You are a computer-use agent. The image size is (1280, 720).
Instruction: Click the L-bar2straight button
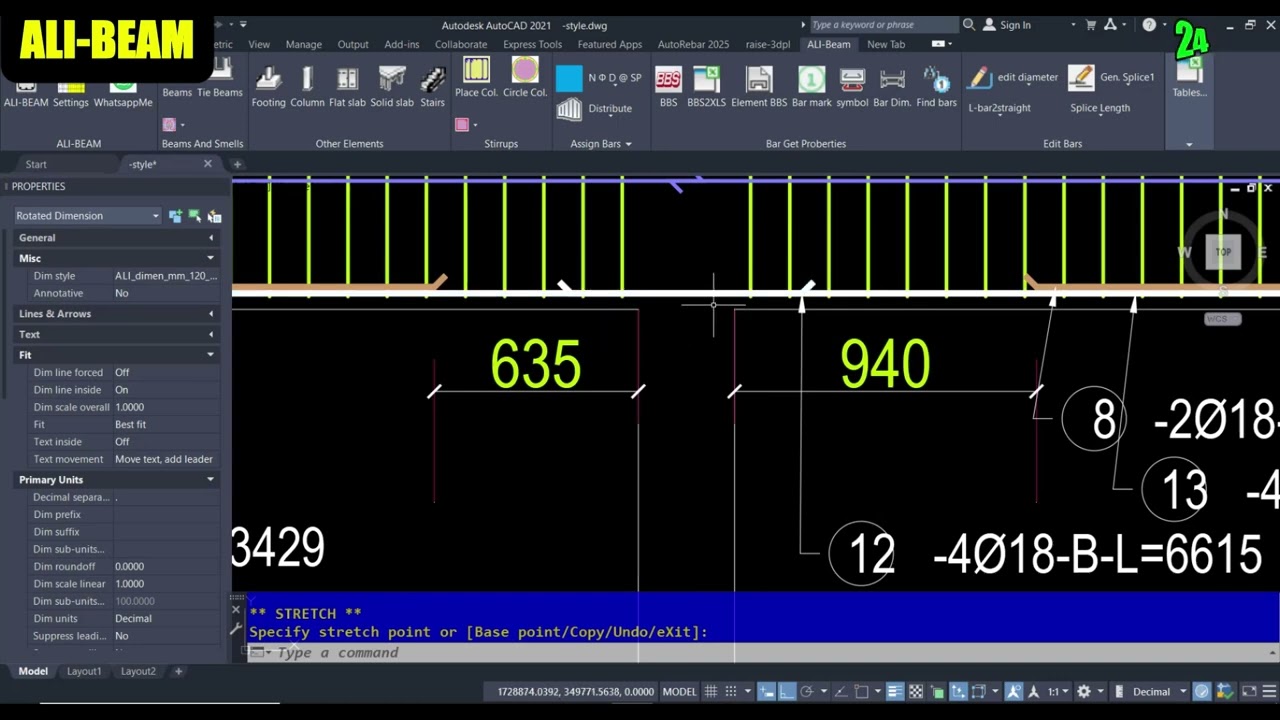click(999, 108)
